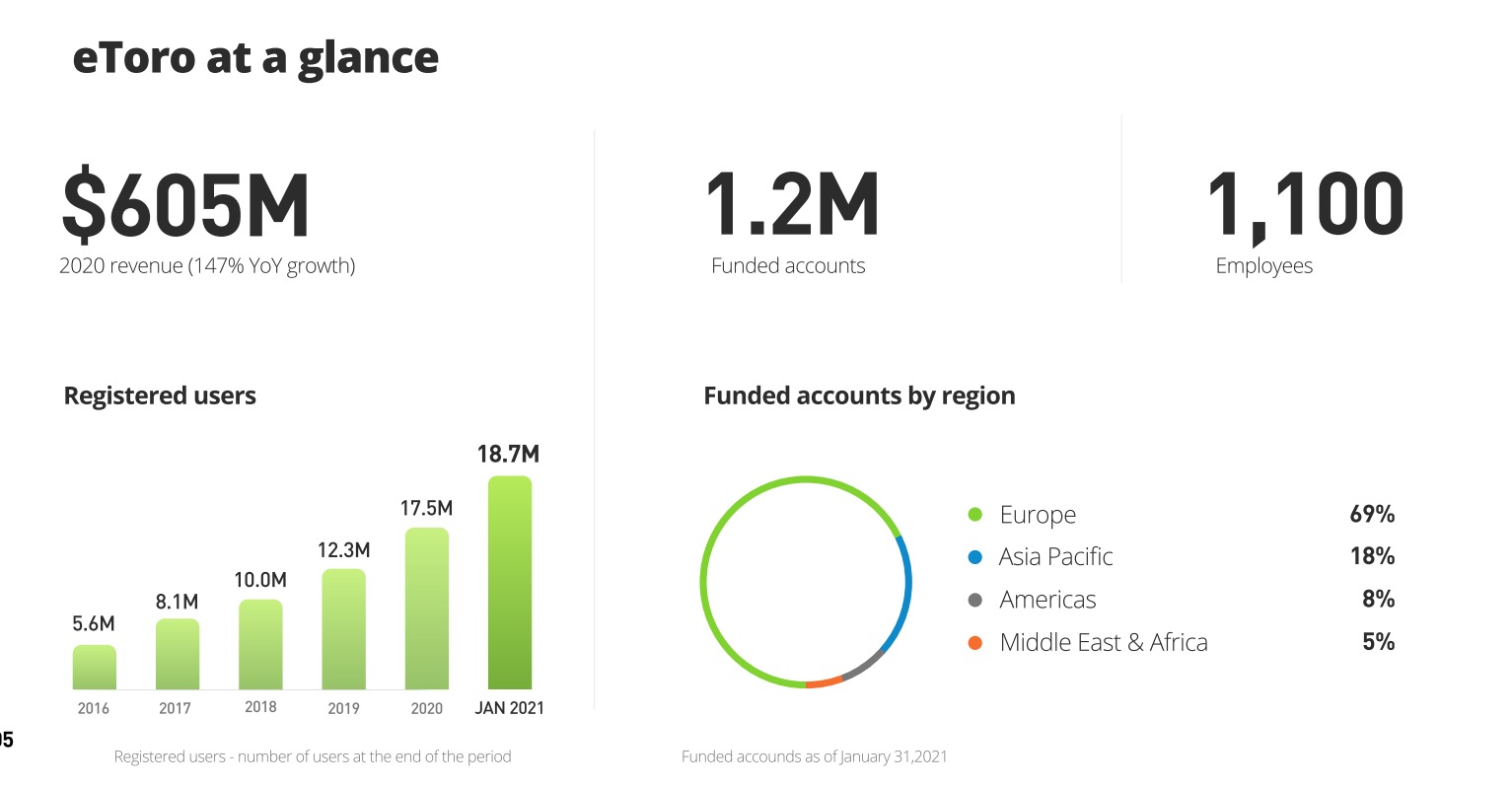This screenshot has width=1512, height=788.
Task: Click the 2017 registered users bar
Action: pyautogui.click(x=178, y=654)
